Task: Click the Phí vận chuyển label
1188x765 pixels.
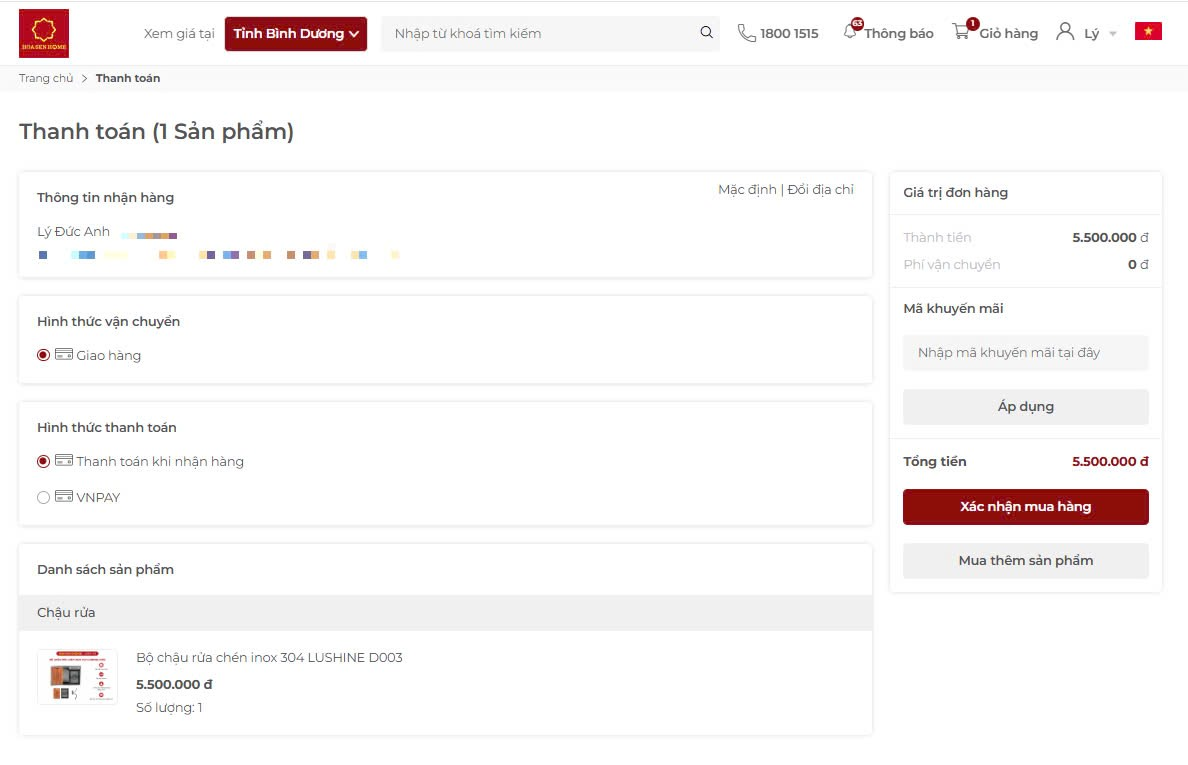Action: [x=952, y=264]
